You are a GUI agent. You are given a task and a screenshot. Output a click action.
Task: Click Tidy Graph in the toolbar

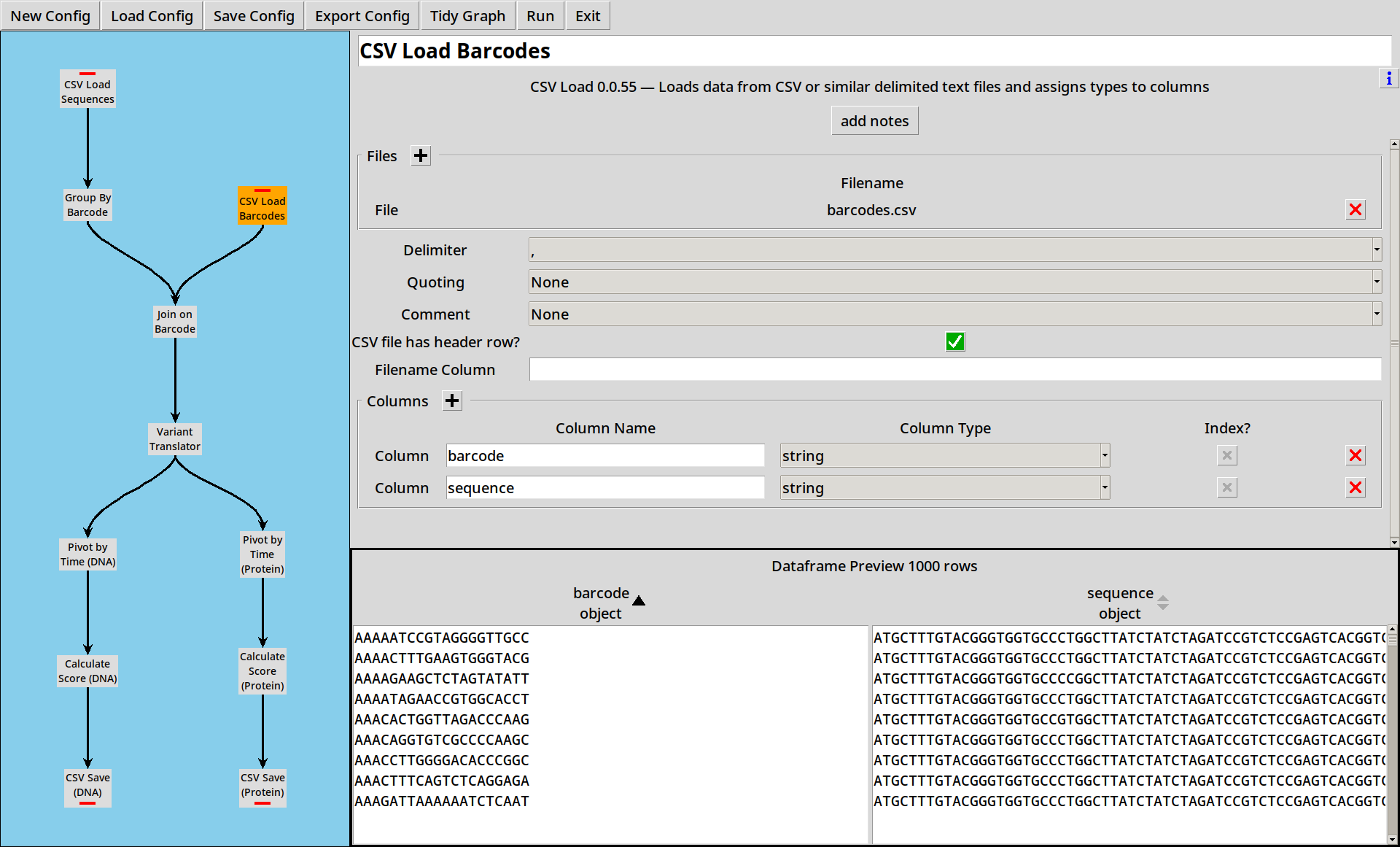click(467, 16)
